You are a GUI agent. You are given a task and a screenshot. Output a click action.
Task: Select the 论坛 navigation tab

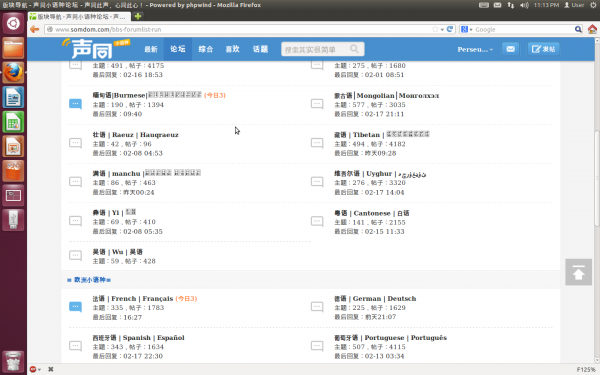pyautogui.click(x=178, y=49)
